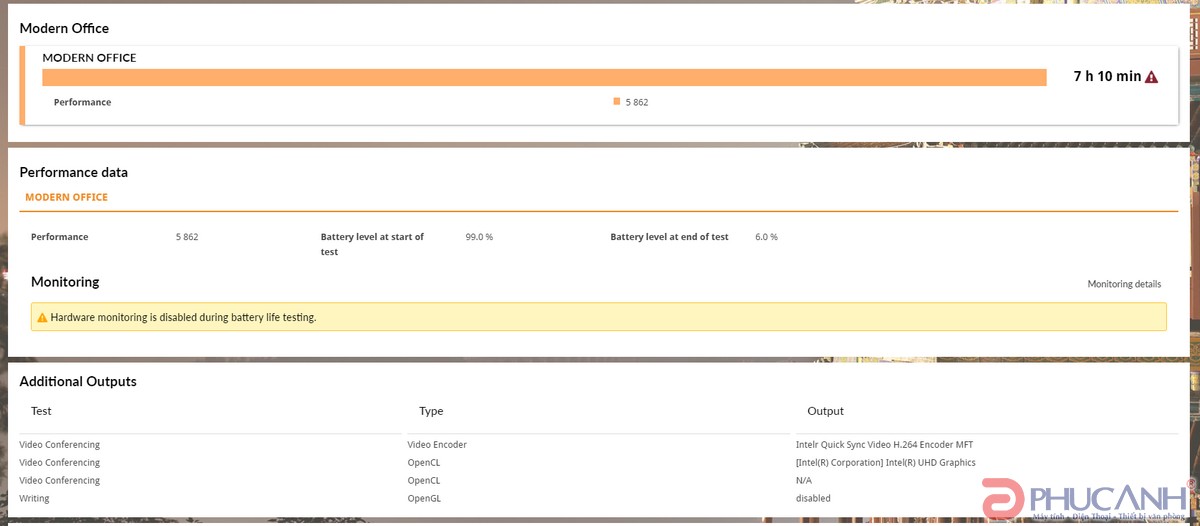Select the Writing test row
This screenshot has width=1200, height=526.
tap(34, 499)
